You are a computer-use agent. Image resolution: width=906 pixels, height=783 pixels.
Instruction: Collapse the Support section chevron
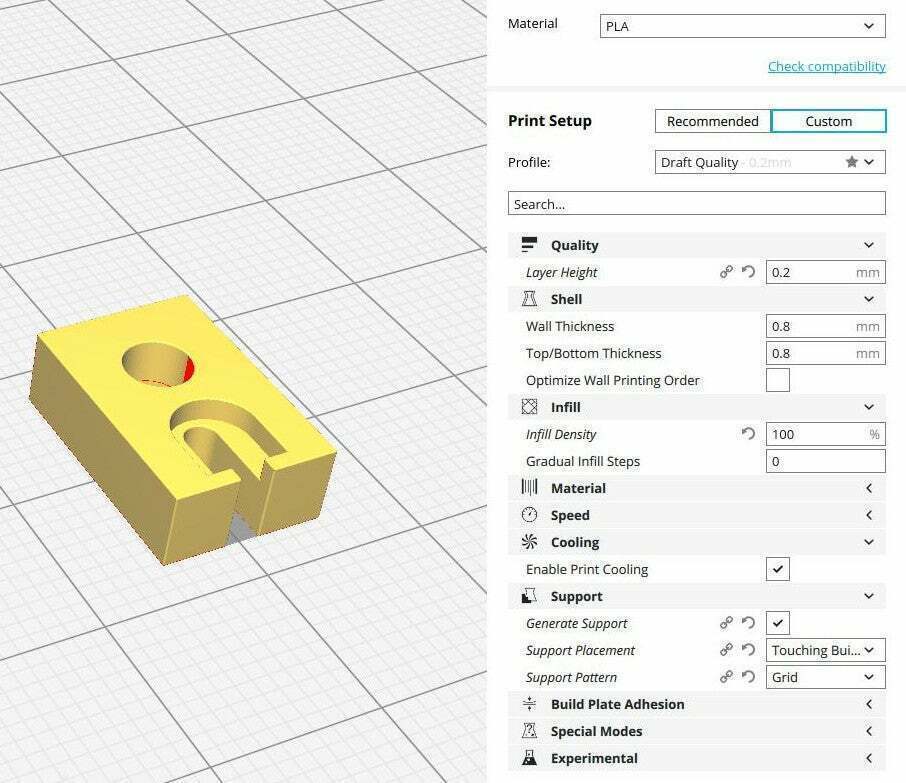(x=868, y=596)
